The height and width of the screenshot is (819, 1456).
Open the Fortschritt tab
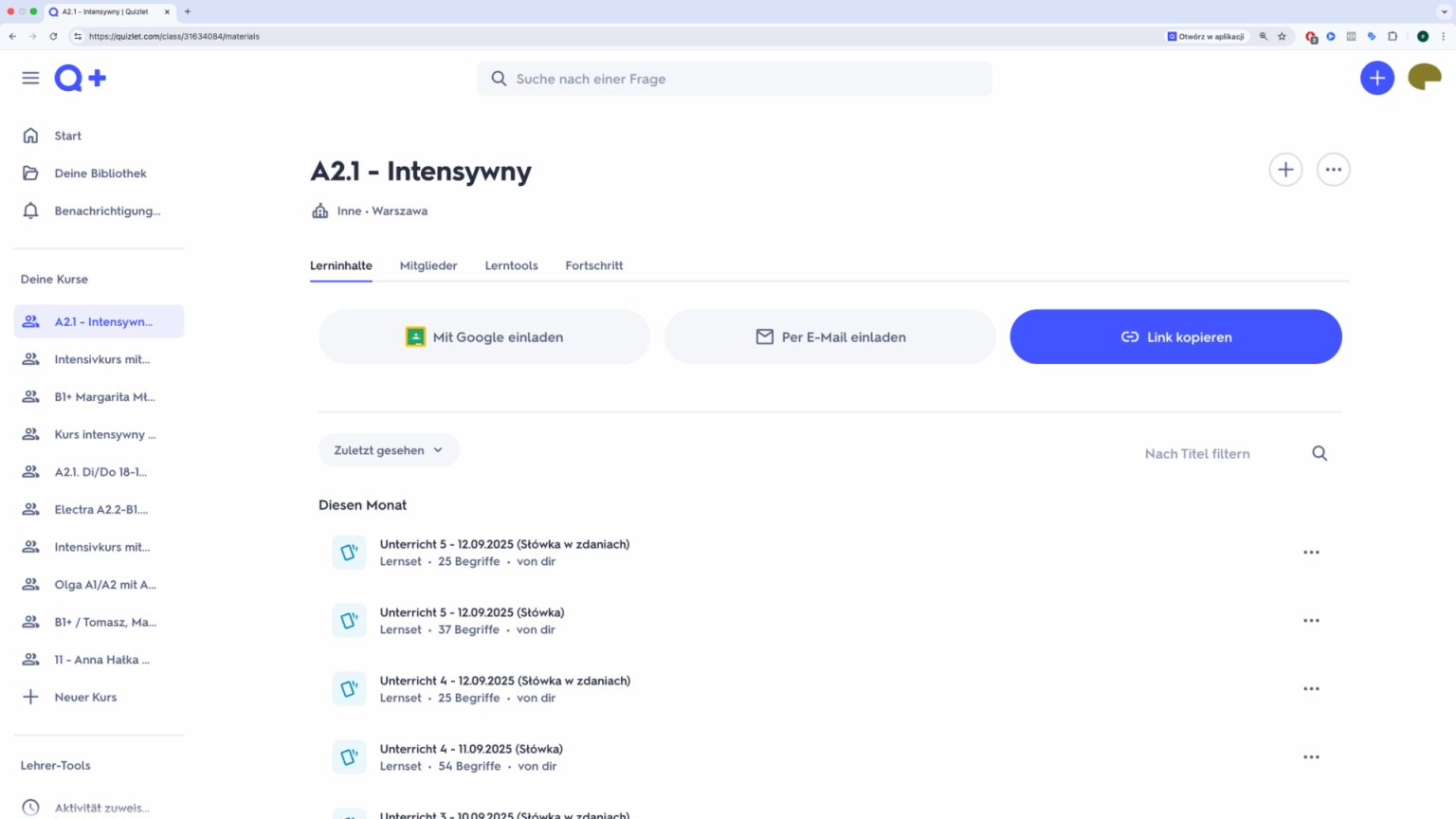pyautogui.click(x=593, y=265)
